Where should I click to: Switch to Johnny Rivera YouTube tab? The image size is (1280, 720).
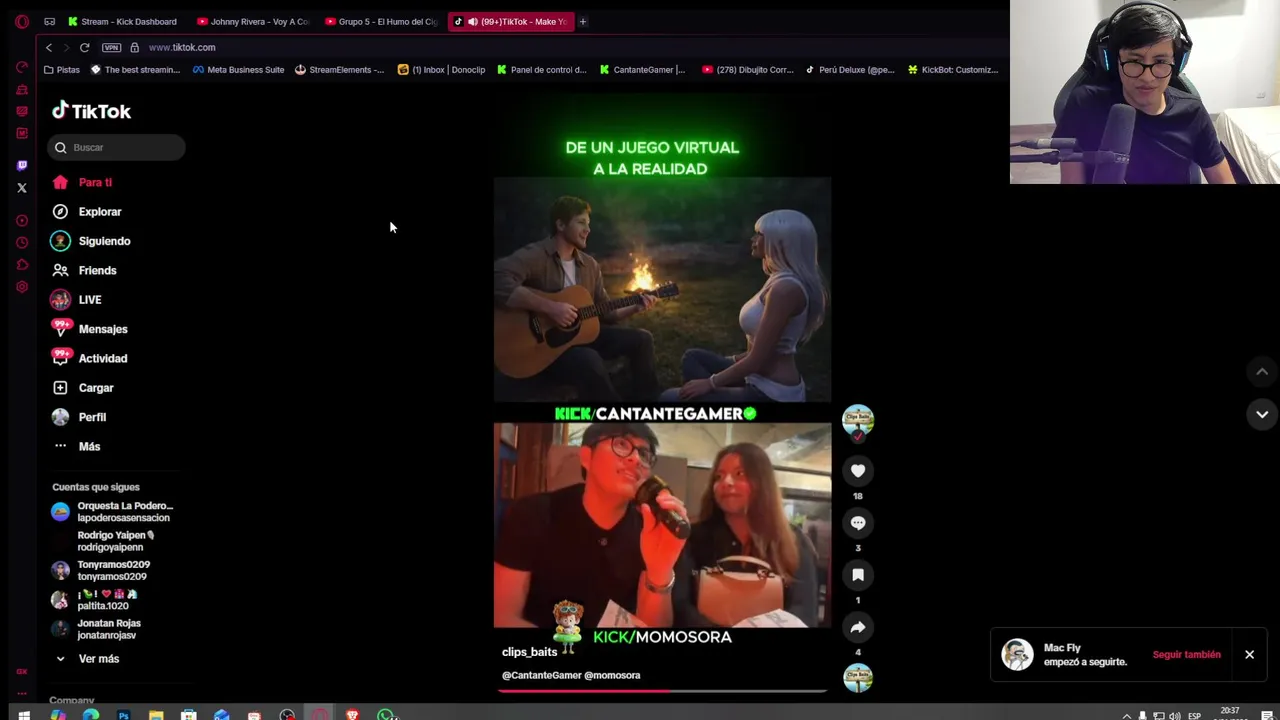[x=254, y=21]
